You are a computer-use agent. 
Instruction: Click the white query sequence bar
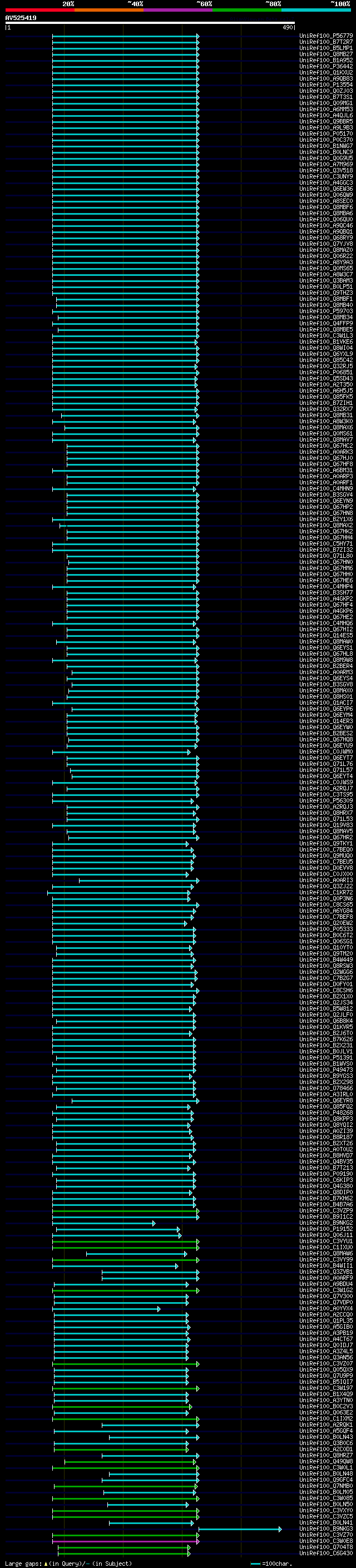tap(150, 23)
